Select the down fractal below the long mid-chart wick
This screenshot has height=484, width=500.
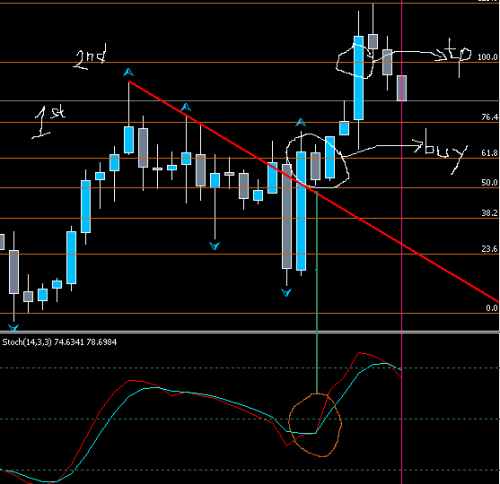tap(214, 246)
